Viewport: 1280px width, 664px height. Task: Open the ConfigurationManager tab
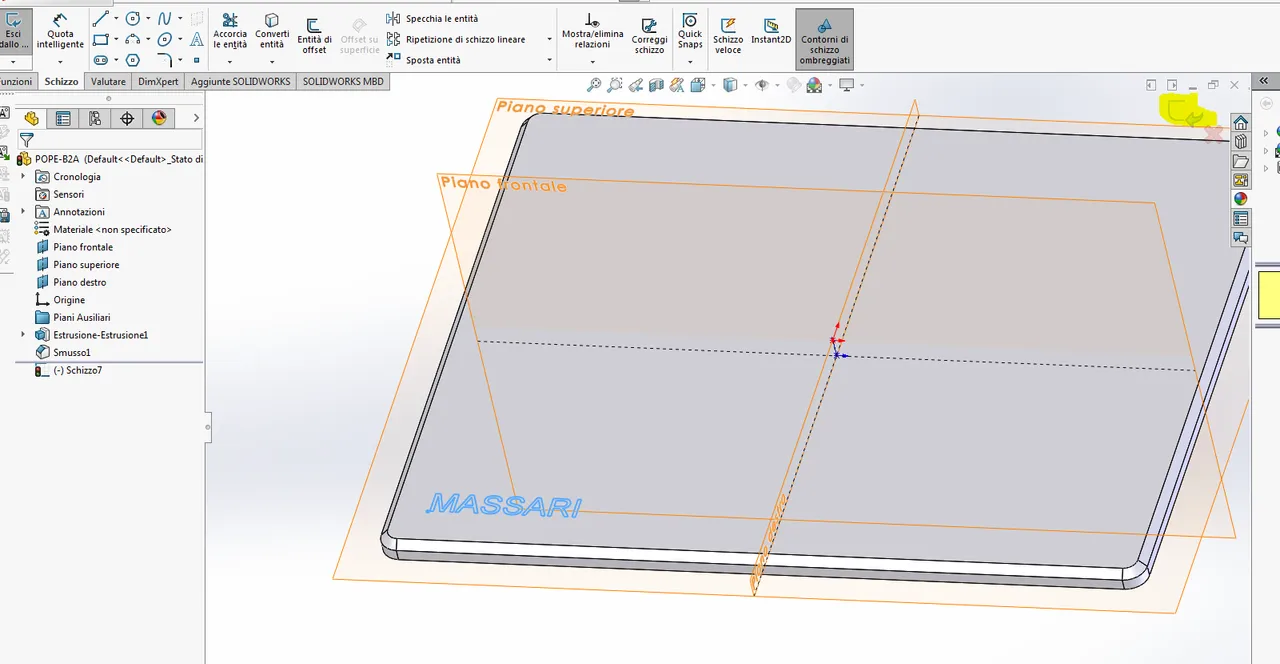pos(95,118)
